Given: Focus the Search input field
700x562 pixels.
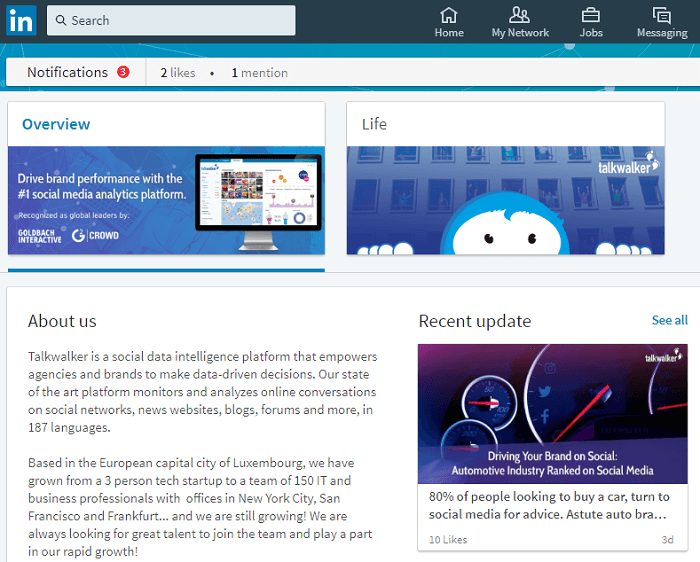Looking at the screenshot, I should coord(171,20).
